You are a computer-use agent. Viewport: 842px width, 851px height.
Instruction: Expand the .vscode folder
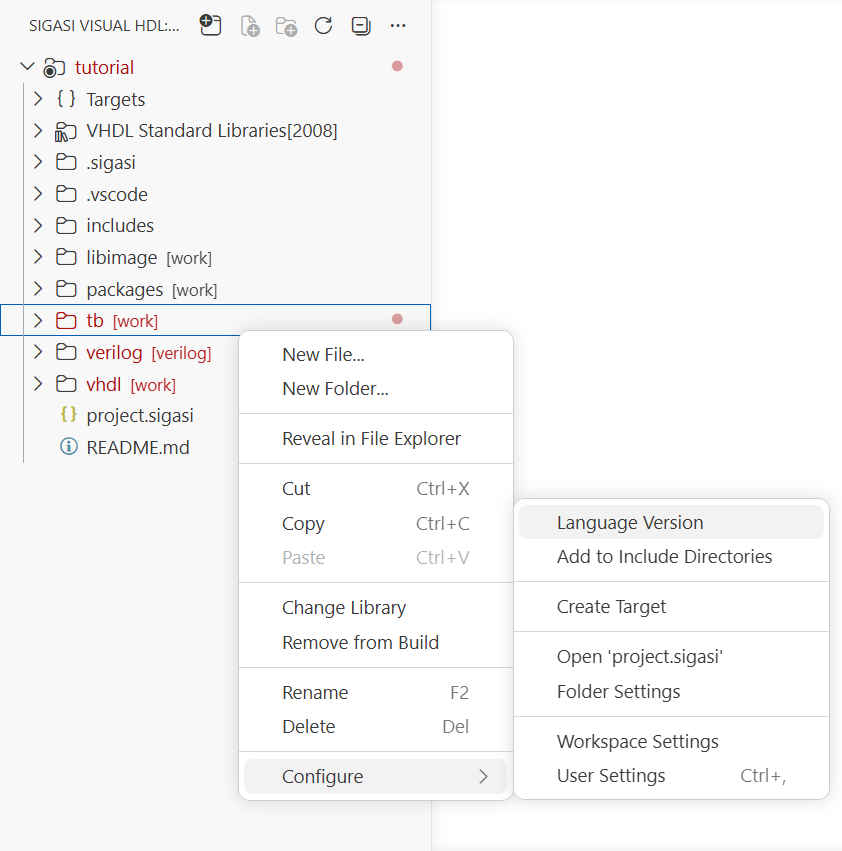[x=38, y=194]
